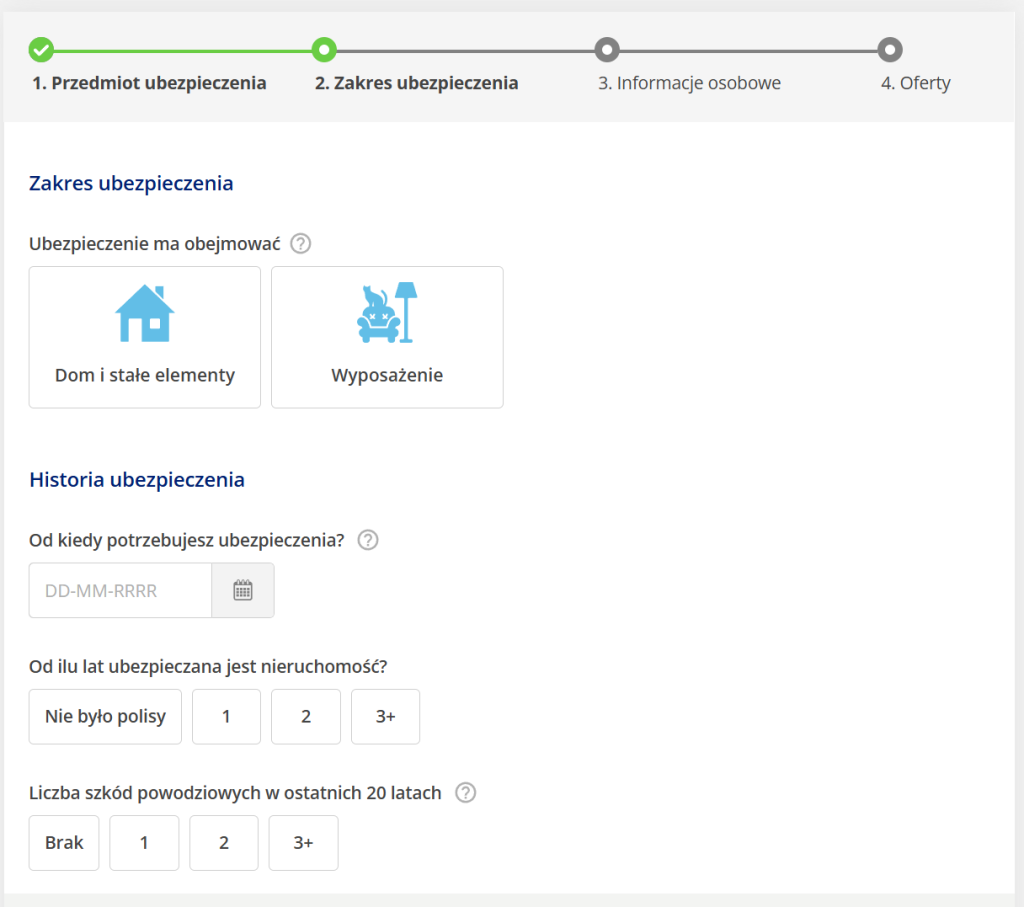Image resolution: width=1024 pixels, height=907 pixels.
Task: Click the DD-MM-RRRR date input field
Action: (x=120, y=590)
